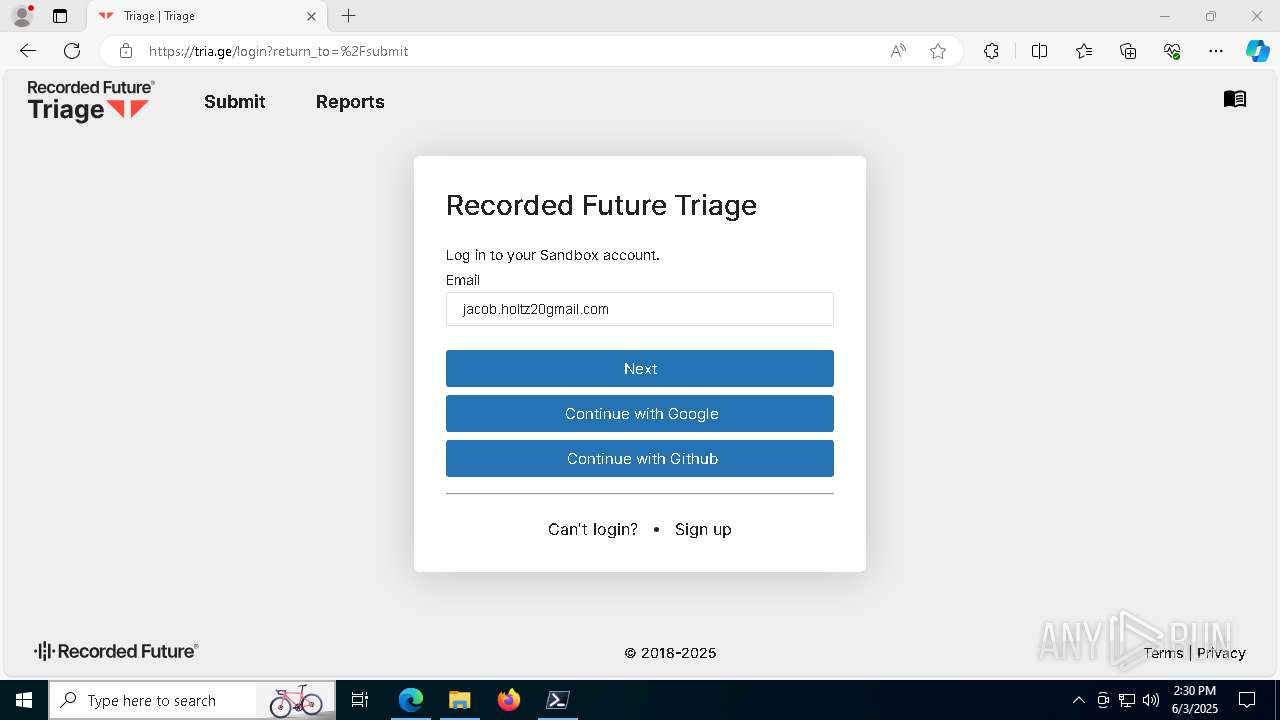The height and width of the screenshot is (720, 1280).
Task: Open browser profile avatar icon
Action: click(22, 16)
